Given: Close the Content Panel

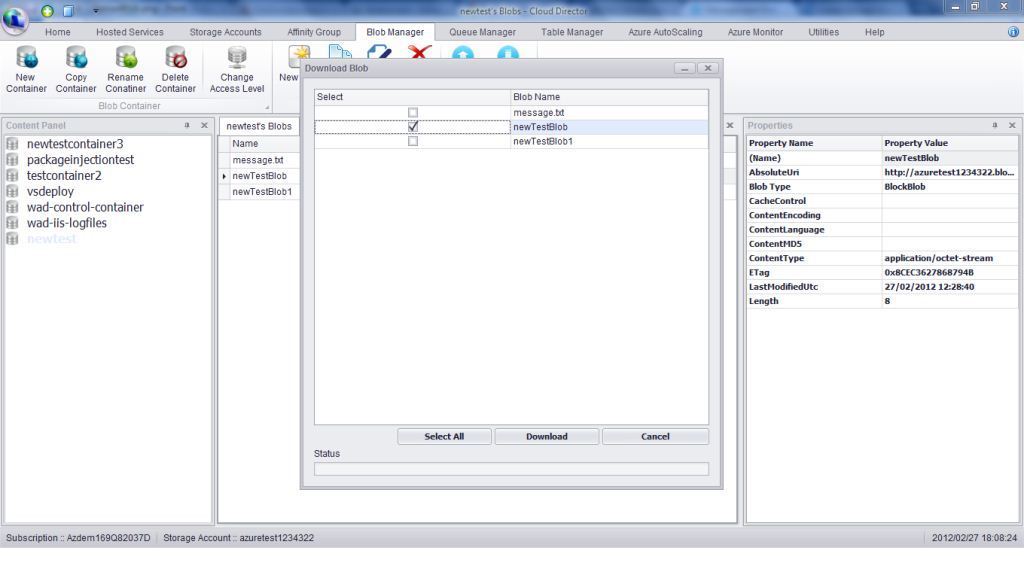Looking at the screenshot, I should point(204,125).
